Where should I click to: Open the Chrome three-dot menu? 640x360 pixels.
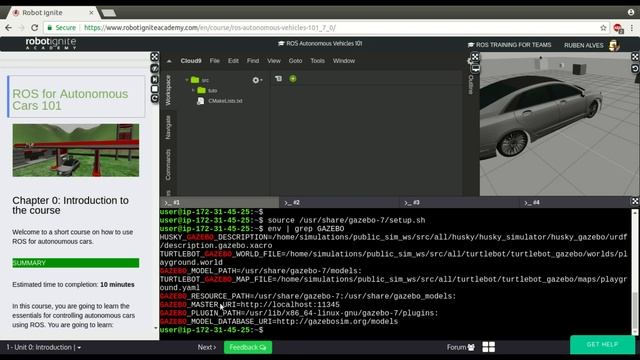[x=632, y=28]
